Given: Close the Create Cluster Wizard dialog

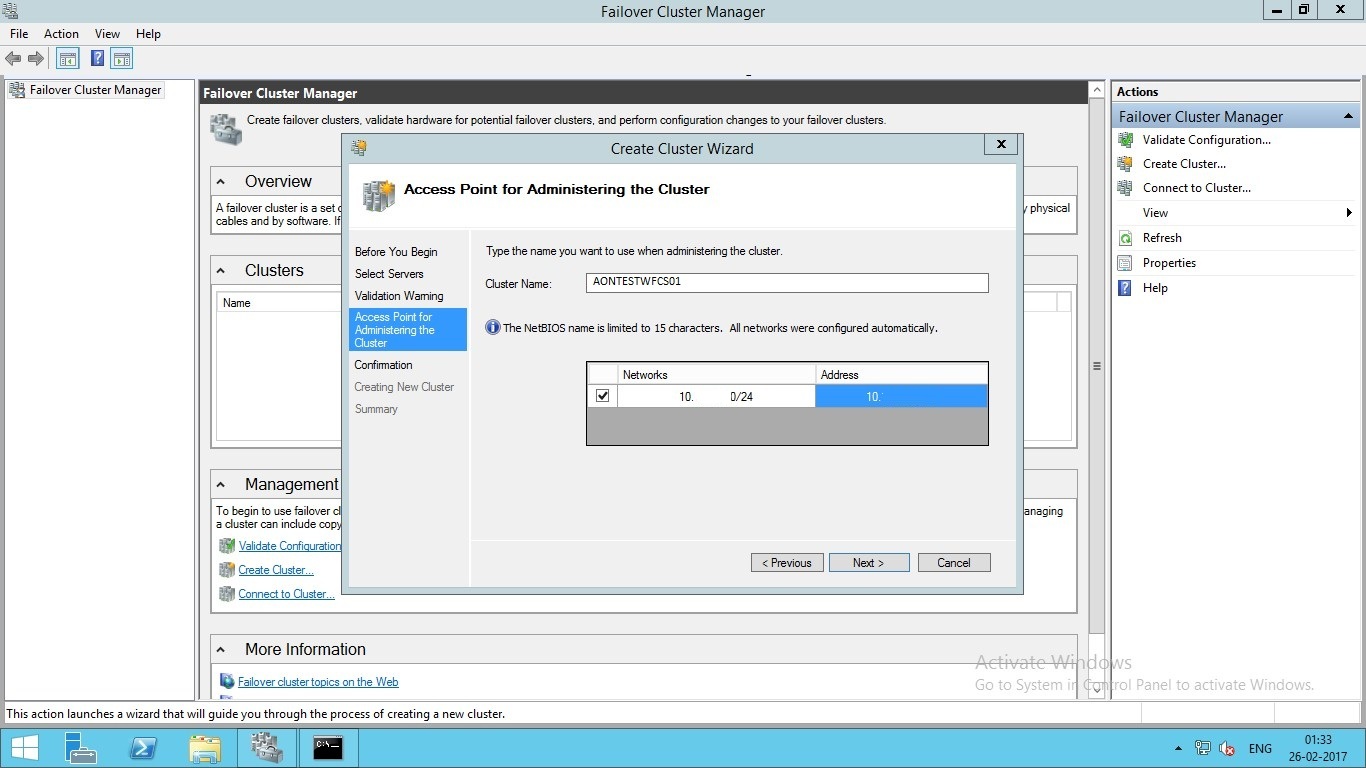Looking at the screenshot, I should 1001,145.
